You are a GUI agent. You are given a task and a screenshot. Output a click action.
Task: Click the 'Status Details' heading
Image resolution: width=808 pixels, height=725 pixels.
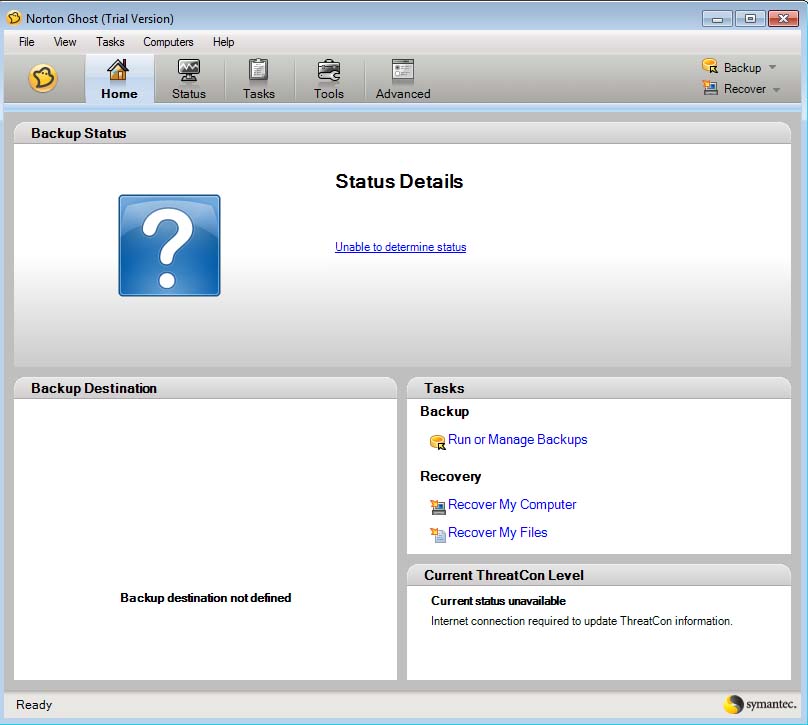[x=399, y=181]
